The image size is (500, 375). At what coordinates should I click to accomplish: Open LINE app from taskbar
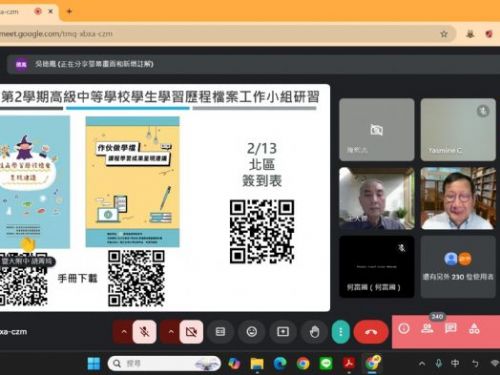[326, 363]
